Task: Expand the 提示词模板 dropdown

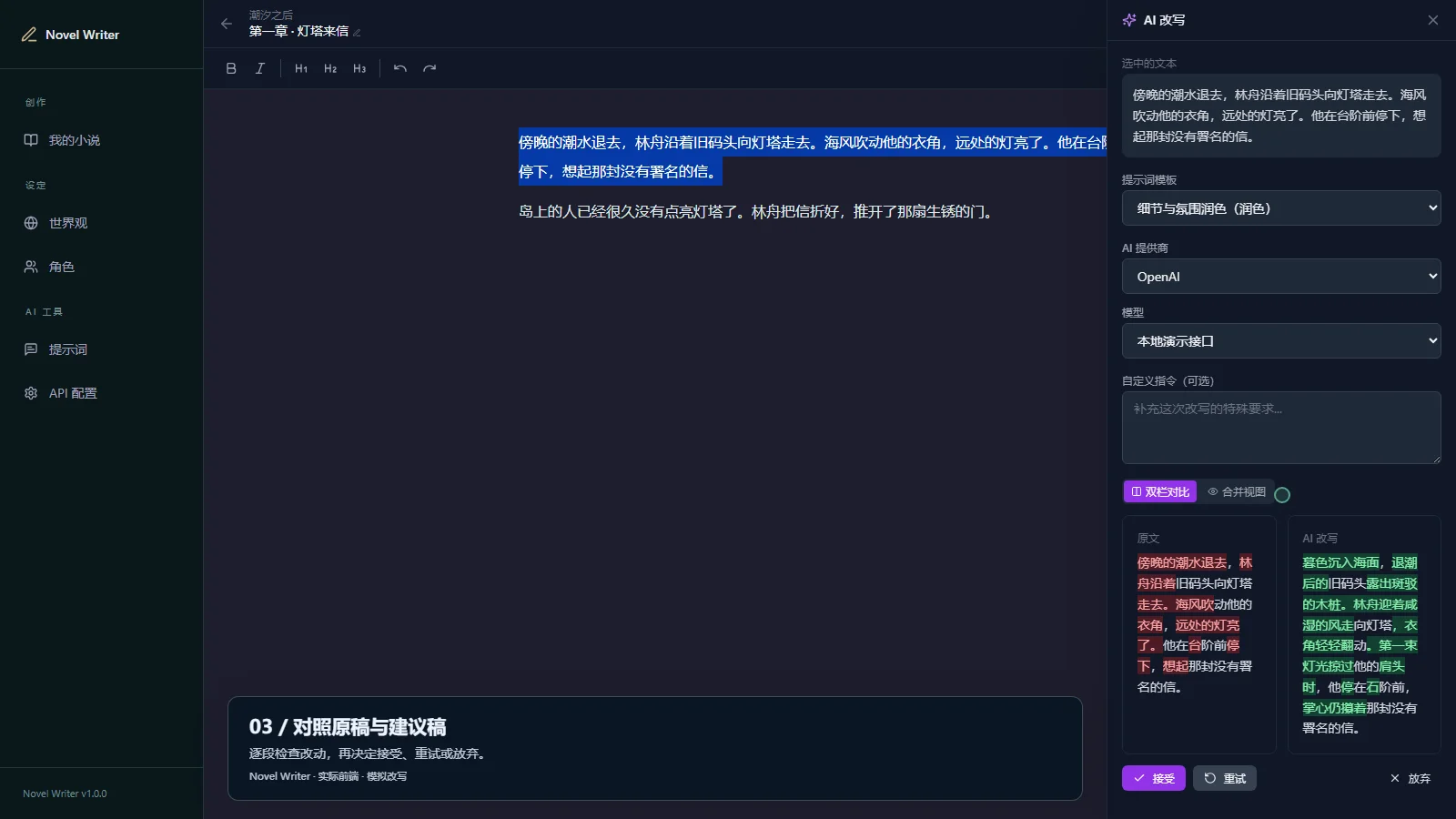Action: (1281, 208)
